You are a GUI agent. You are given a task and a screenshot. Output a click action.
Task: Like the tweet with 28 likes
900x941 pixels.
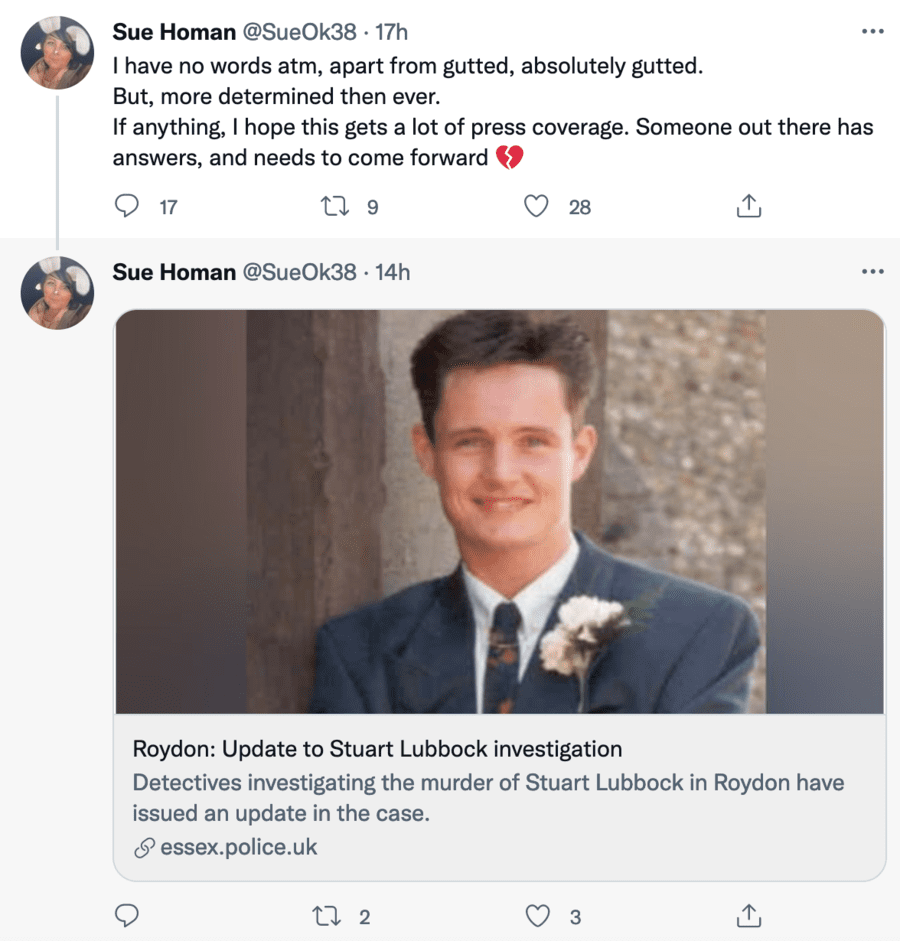tap(538, 206)
